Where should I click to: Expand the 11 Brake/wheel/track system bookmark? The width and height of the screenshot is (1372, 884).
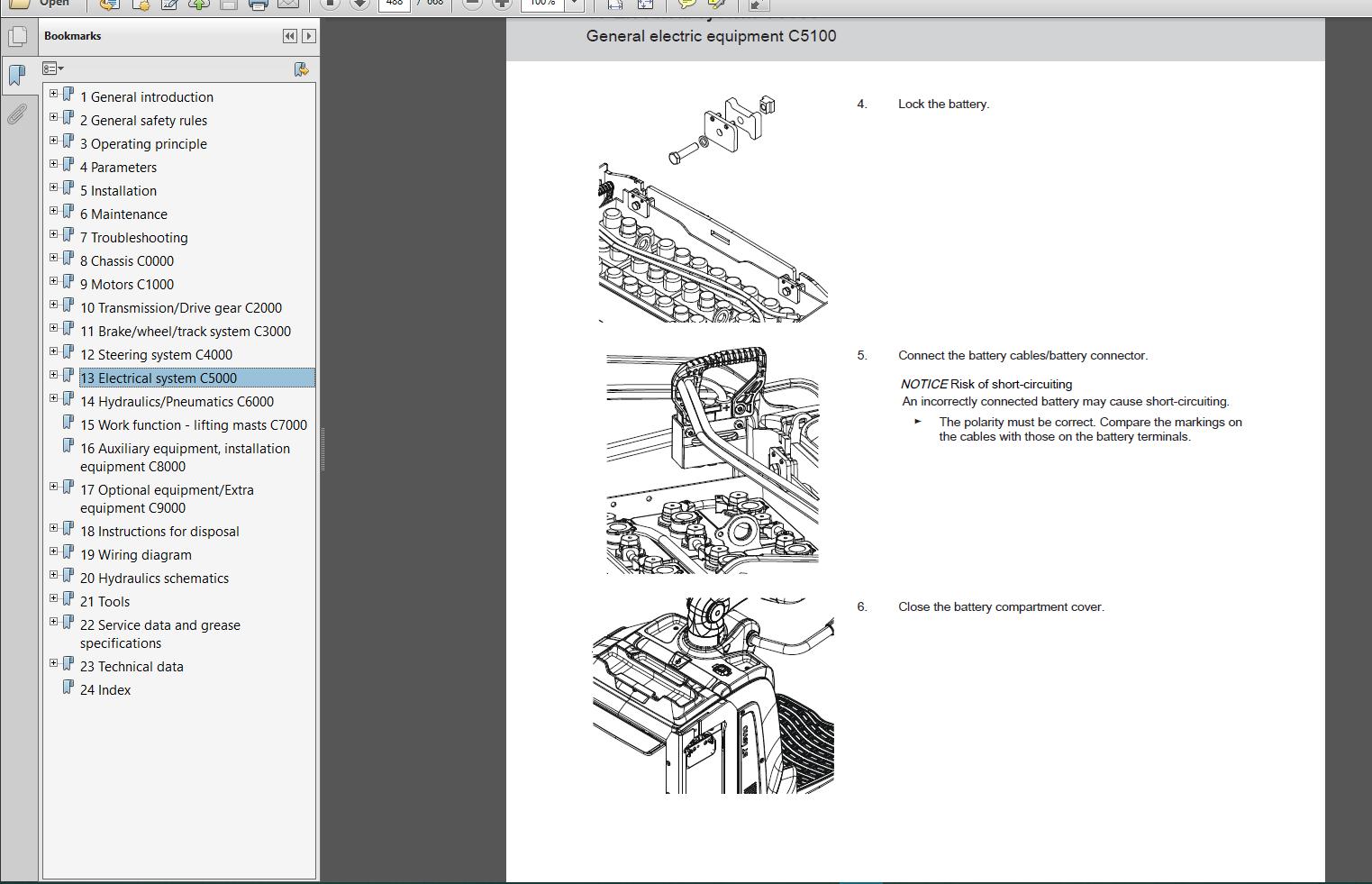tap(53, 328)
